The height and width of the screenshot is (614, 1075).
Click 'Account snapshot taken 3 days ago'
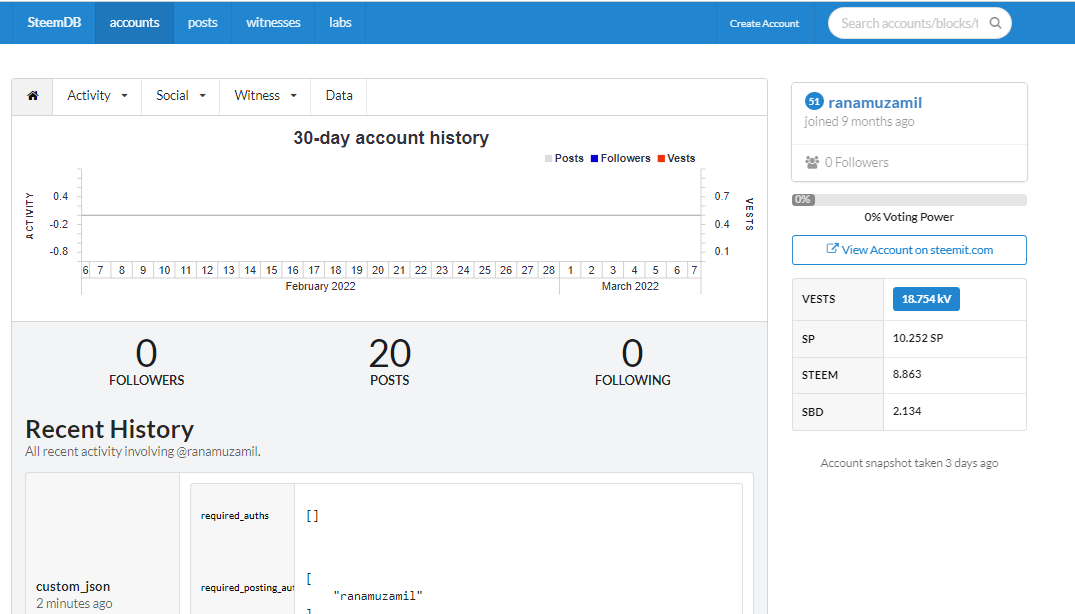909,463
